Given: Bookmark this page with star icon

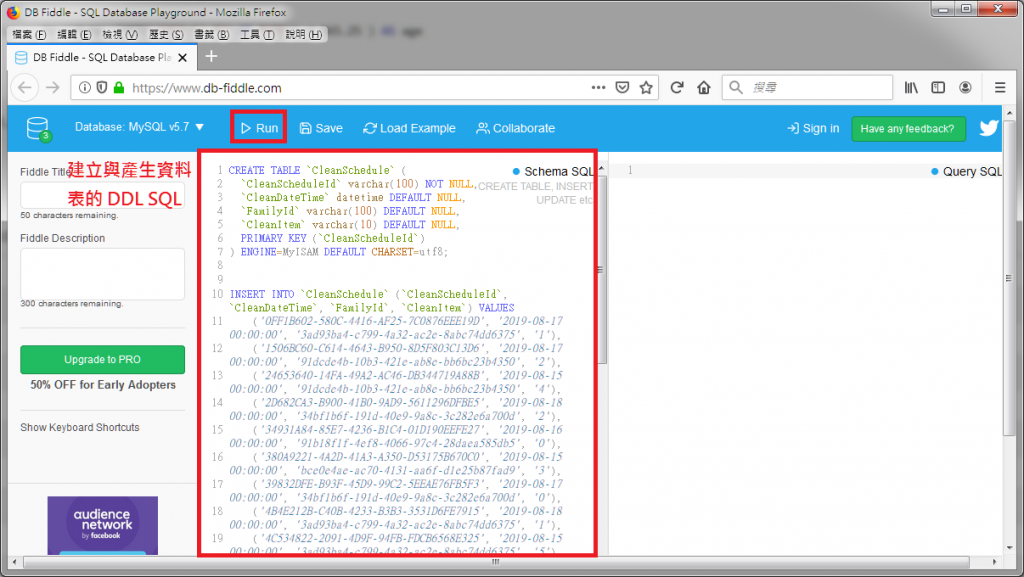Looking at the screenshot, I should 646,87.
